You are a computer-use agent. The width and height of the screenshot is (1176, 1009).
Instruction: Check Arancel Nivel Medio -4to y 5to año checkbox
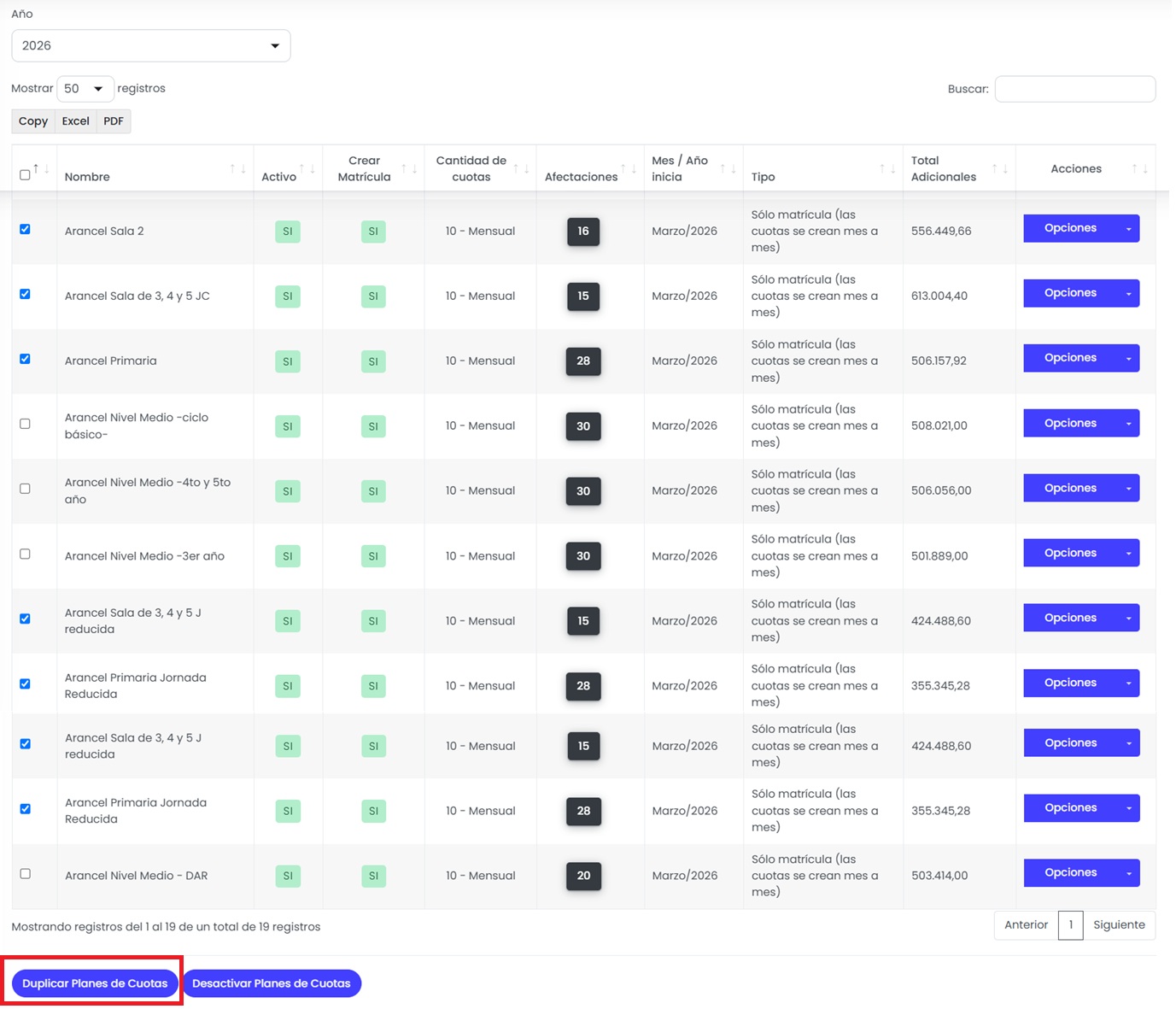pos(25,489)
